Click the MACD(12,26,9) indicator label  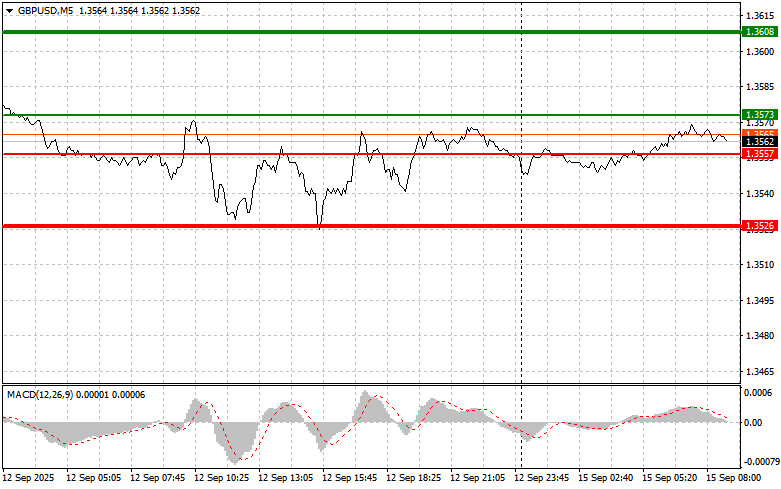tap(44, 394)
